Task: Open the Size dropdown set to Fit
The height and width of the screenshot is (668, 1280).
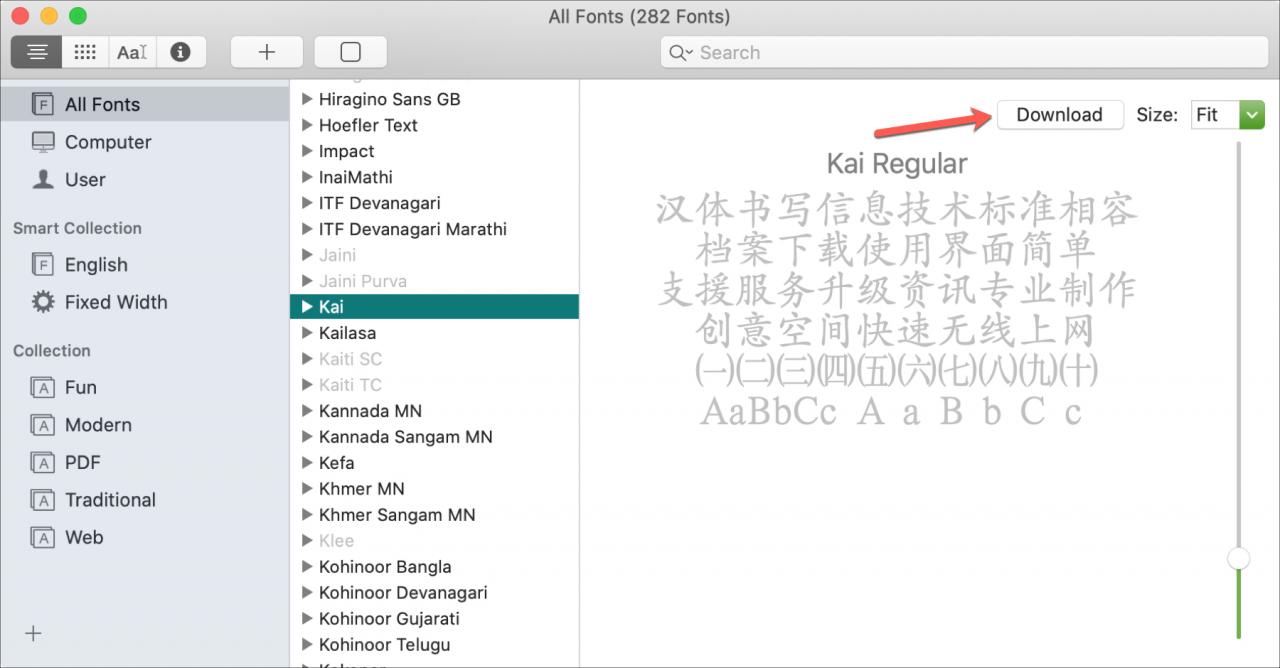Action: click(x=1228, y=115)
